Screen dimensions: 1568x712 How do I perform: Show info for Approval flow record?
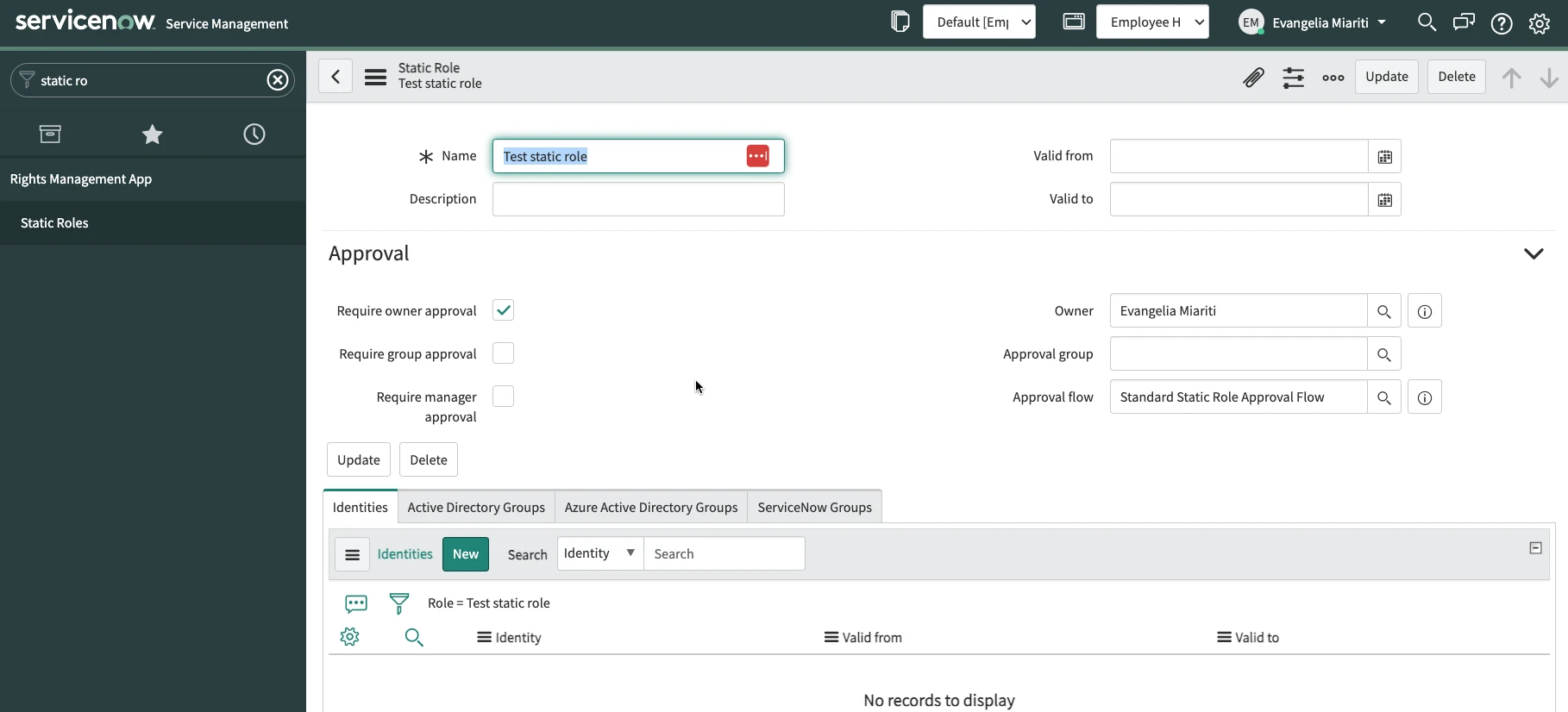coord(1424,397)
